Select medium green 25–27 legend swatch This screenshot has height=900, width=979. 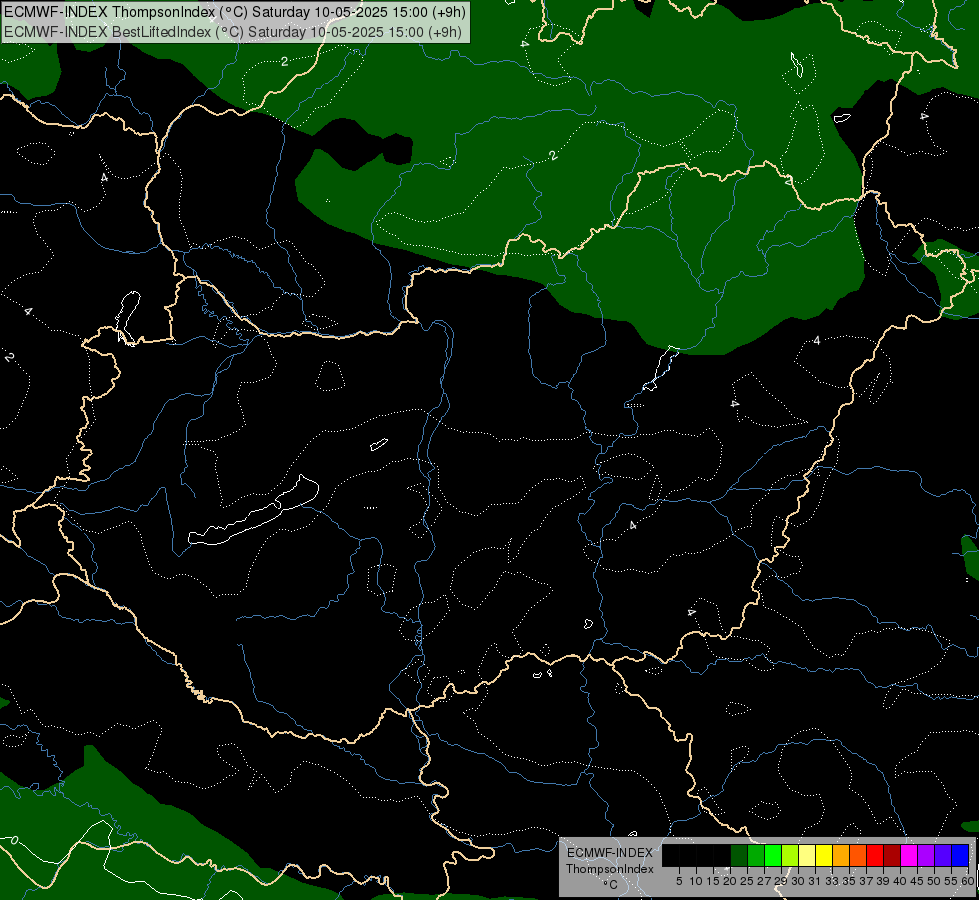coord(755,855)
